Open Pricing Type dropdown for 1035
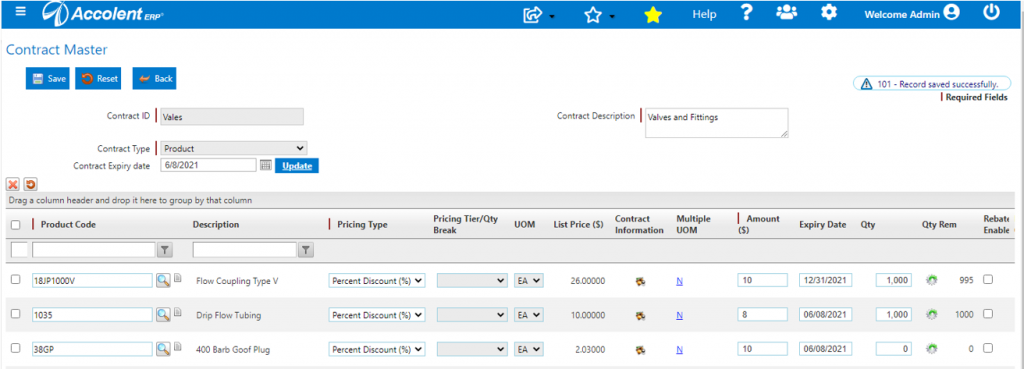 point(377,315)
